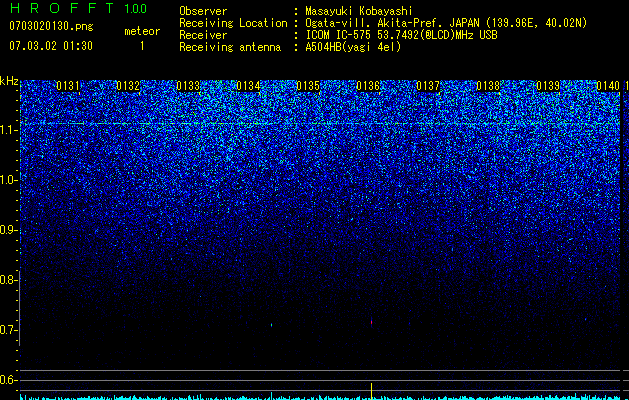
Task: Click the 0136 time marker
Action: tap(368, 86)
